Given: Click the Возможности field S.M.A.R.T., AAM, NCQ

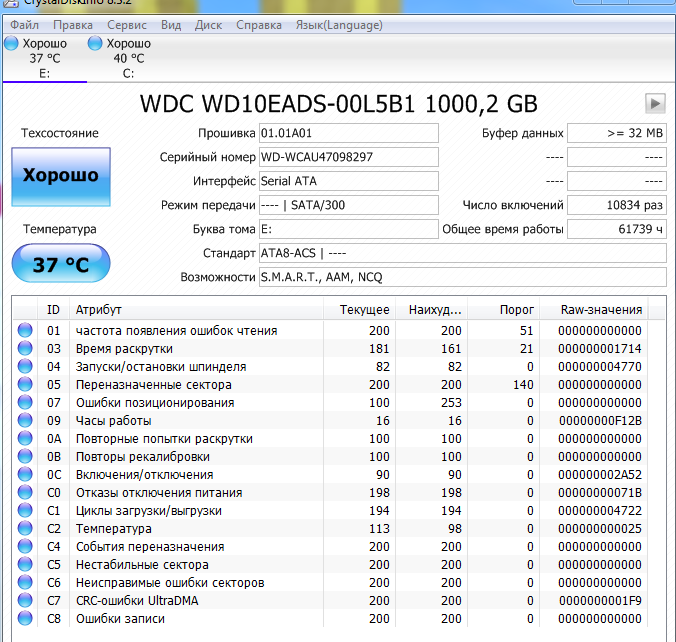Looking at the screenshot, I should pyautogui.click(x=463, y=277).
